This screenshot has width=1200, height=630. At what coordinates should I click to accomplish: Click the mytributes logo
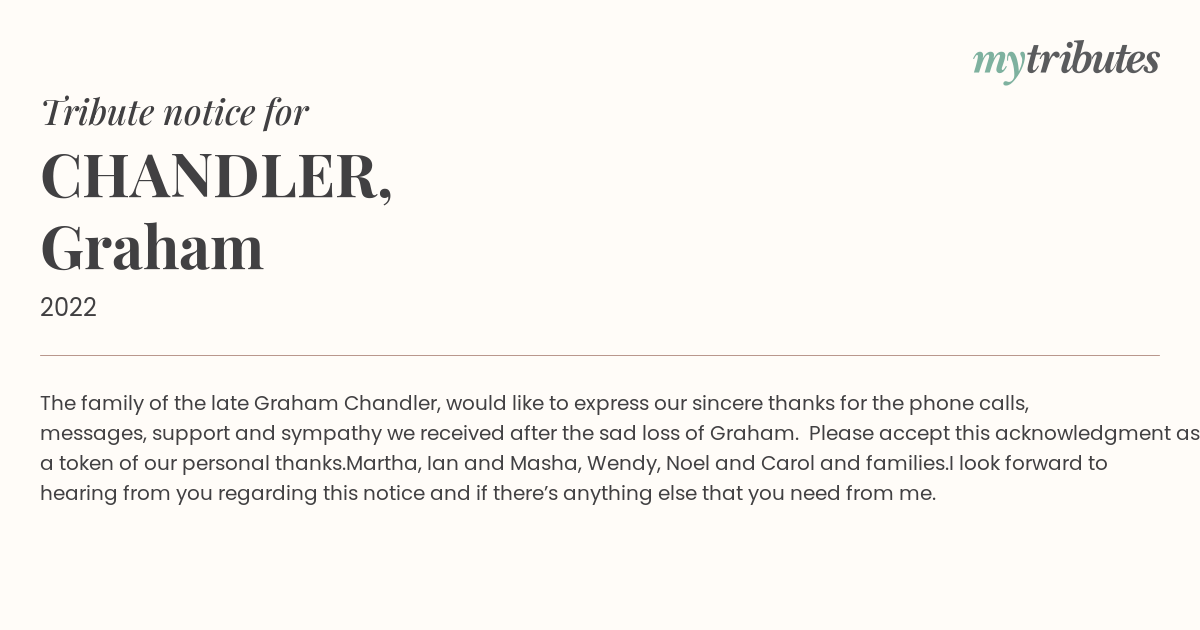pos(1066,60)
